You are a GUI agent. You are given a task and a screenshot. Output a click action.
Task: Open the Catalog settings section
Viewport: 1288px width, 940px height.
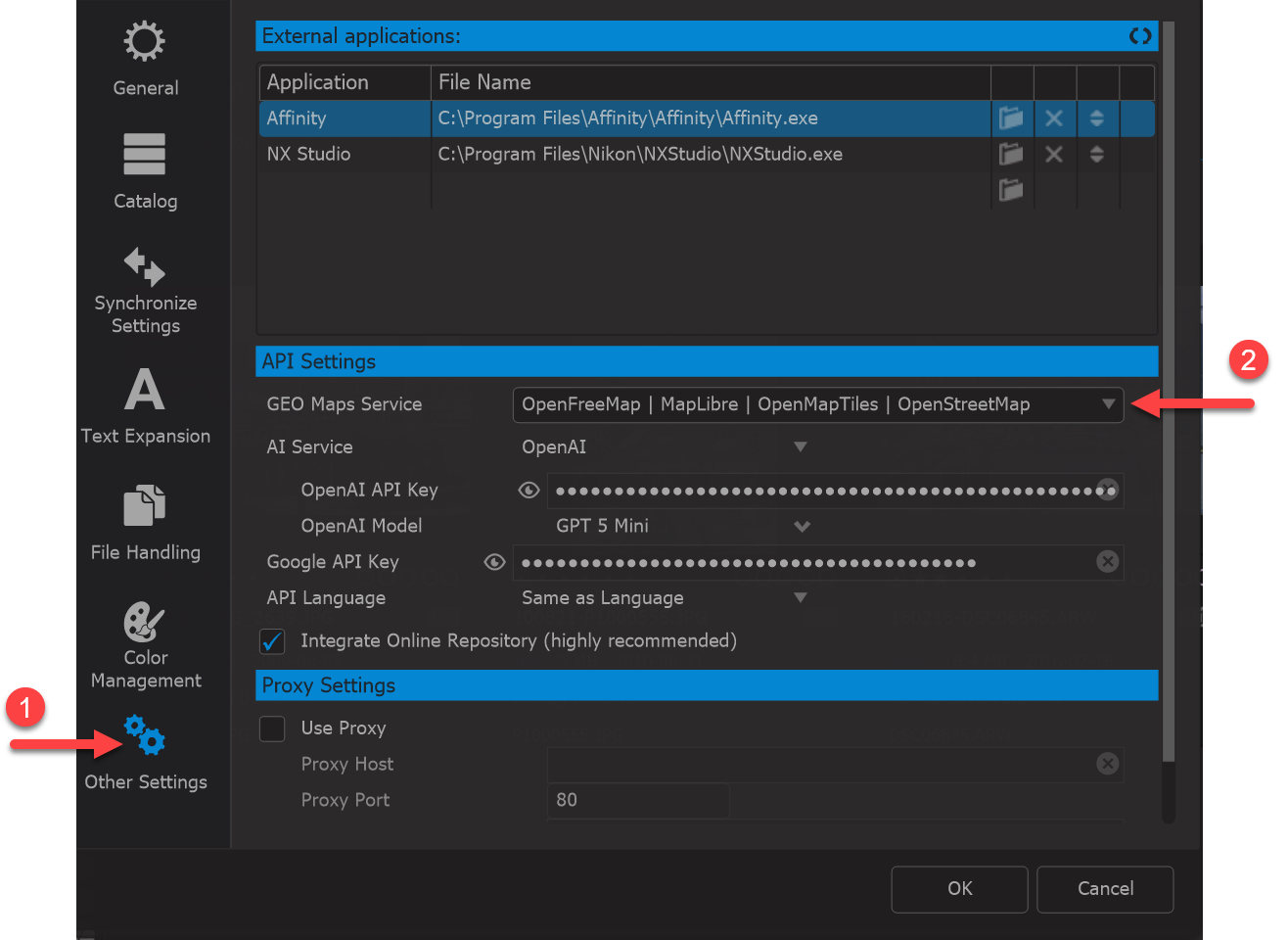point(145,172)
